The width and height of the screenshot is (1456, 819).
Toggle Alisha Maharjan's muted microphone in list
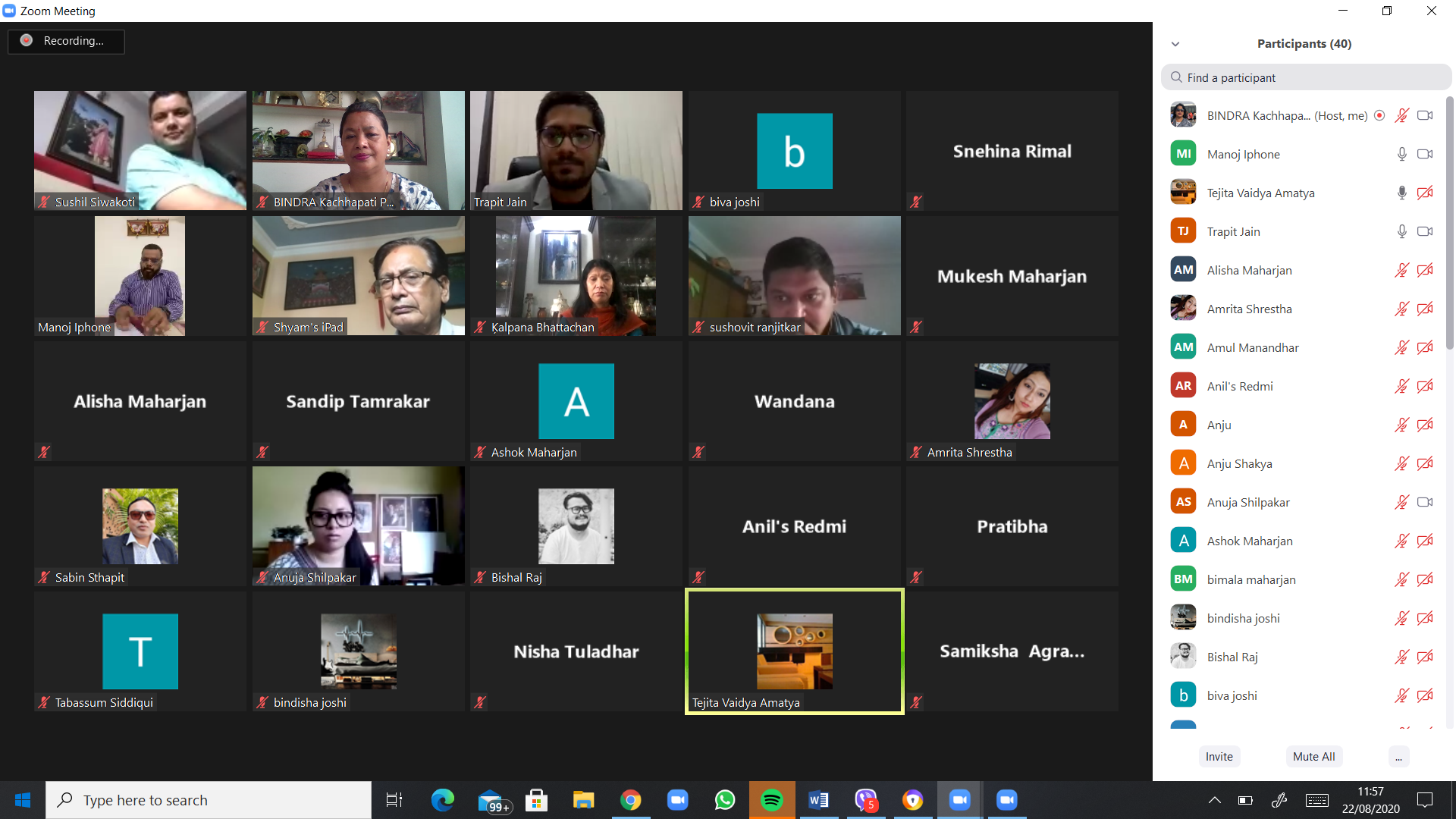(x=1401, y=270)
